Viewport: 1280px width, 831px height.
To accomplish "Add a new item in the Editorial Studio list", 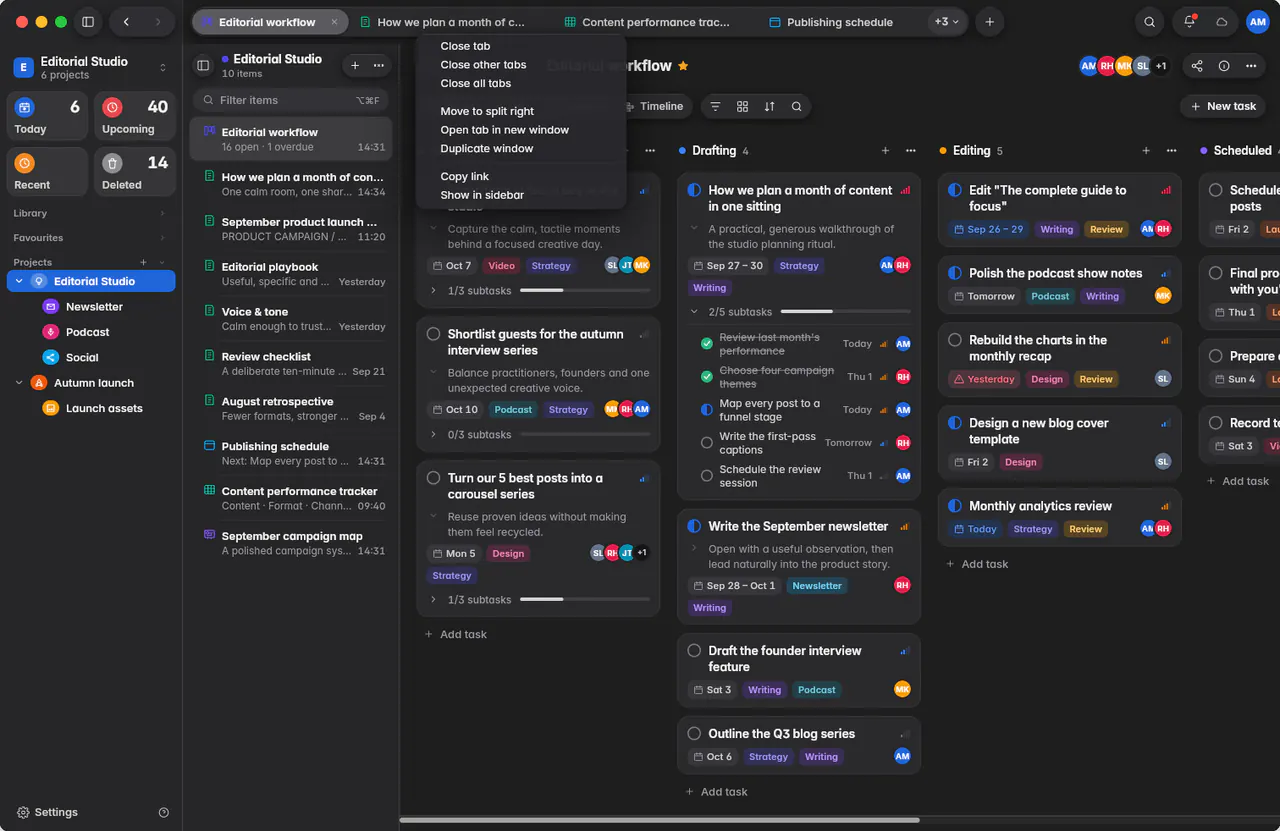I will [354, 65].
